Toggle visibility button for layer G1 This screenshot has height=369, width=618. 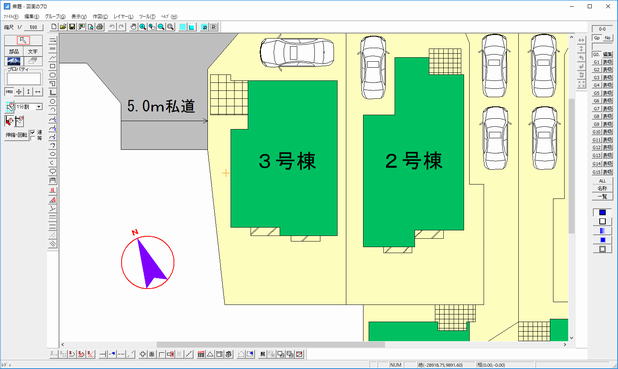(607, 62)
